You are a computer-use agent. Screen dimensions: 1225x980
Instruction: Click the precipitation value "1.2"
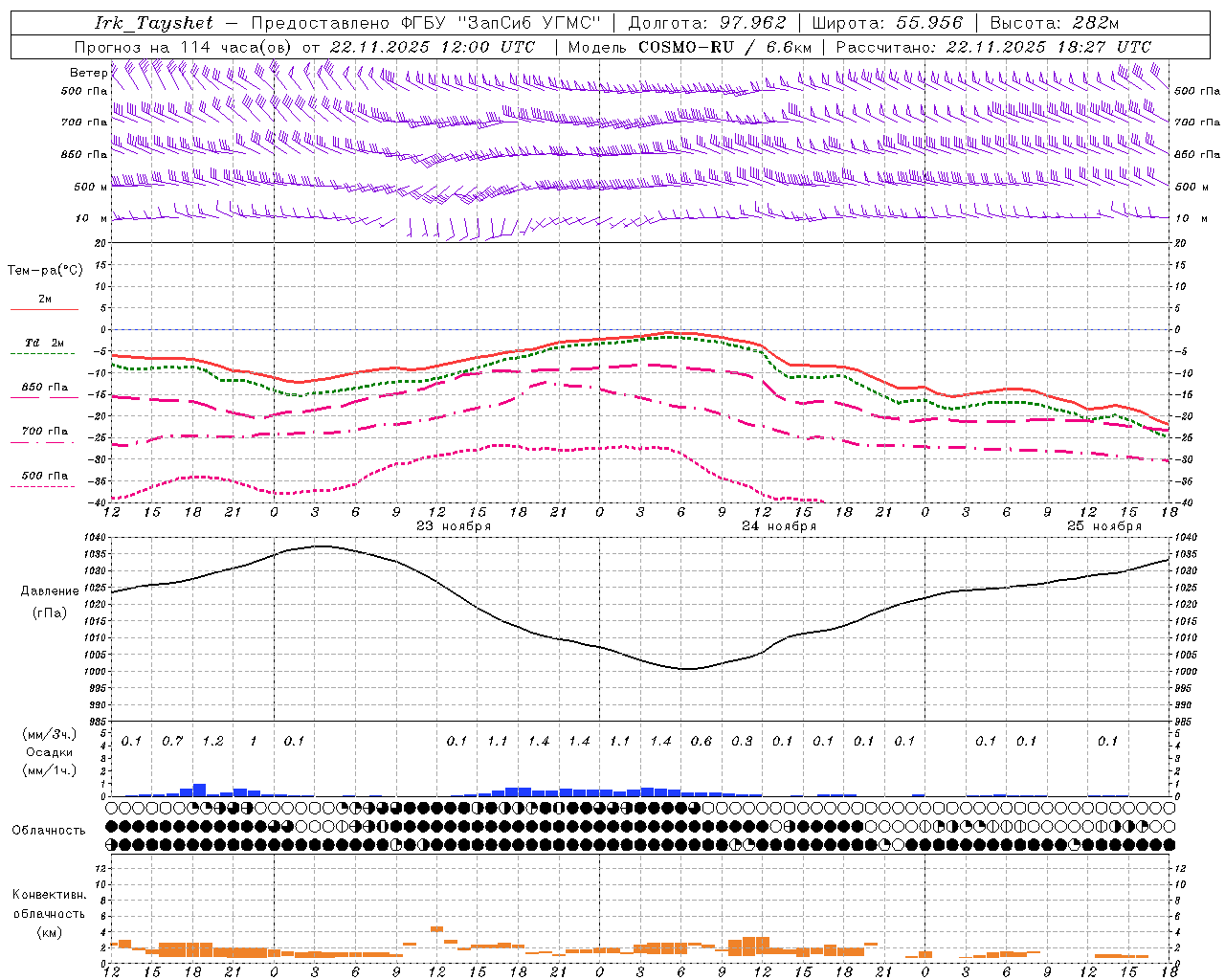(x=212, y=742)
